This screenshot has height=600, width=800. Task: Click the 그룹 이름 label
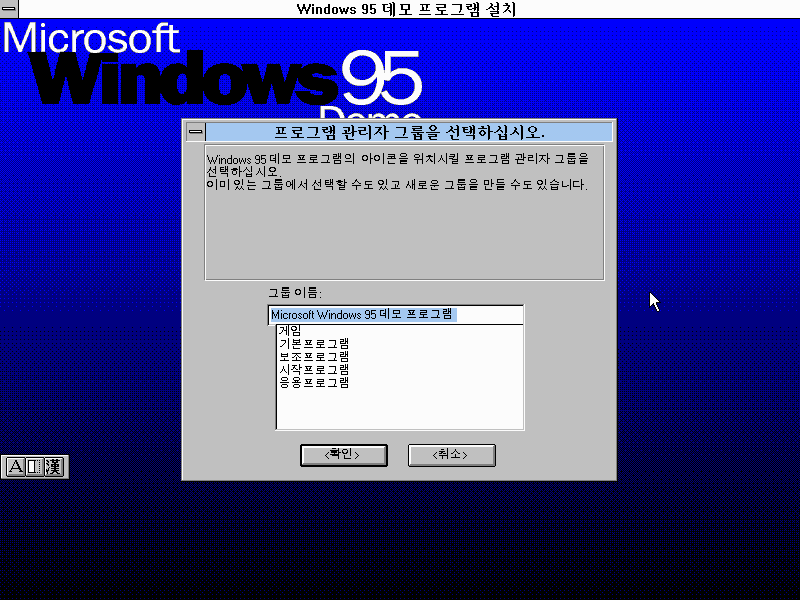tap(295, 292)
